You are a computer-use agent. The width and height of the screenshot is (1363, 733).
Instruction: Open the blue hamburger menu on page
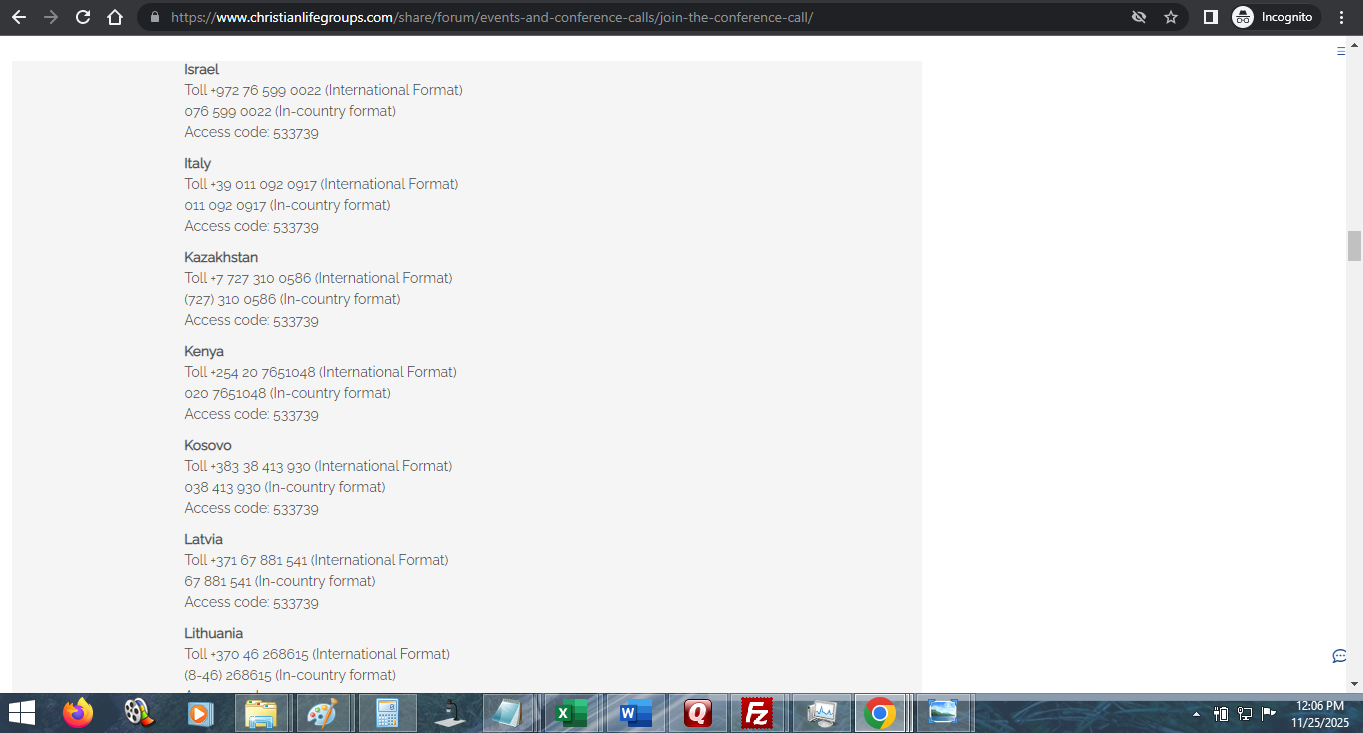1341,51
